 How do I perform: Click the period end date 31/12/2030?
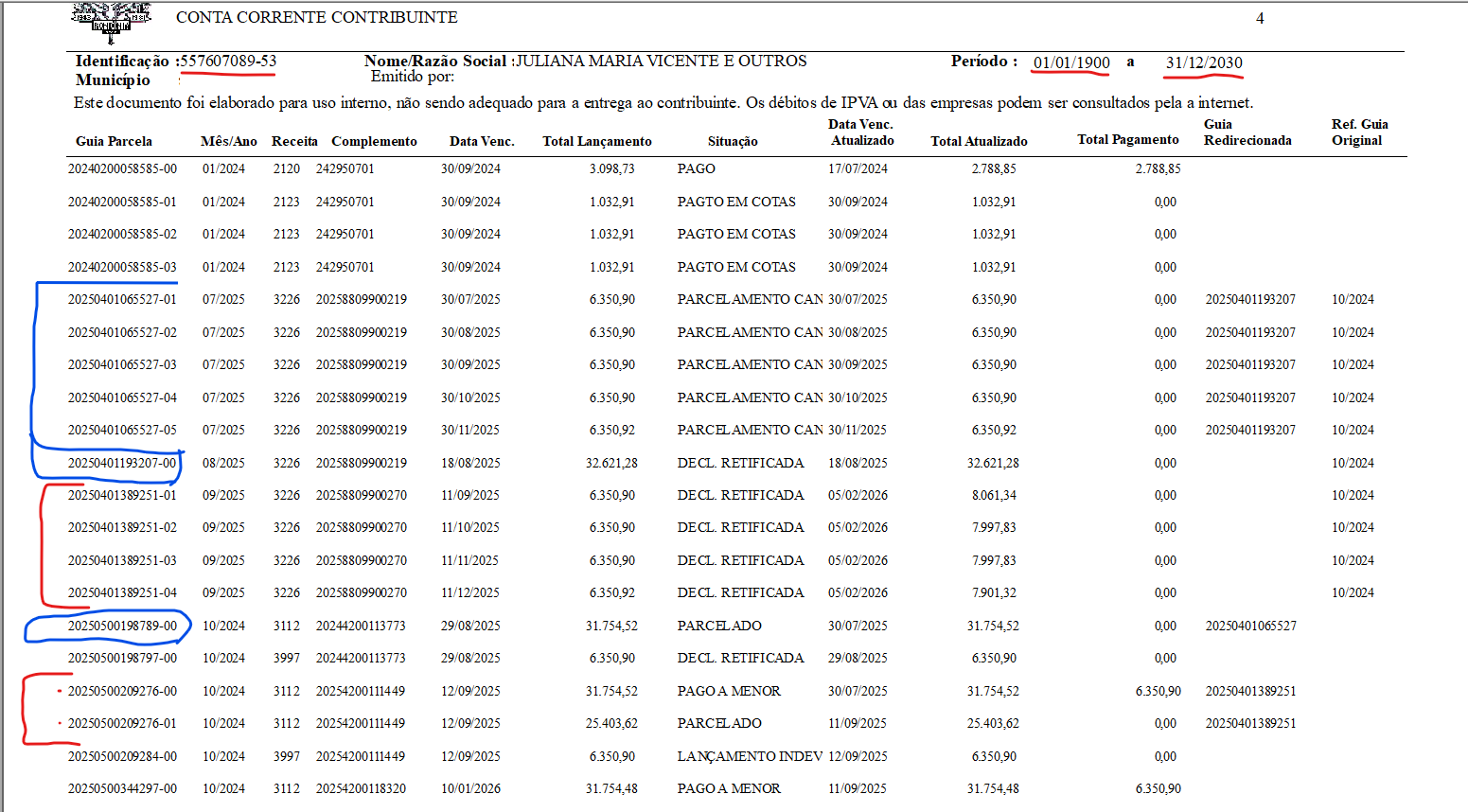click(x=1204, y=63)
